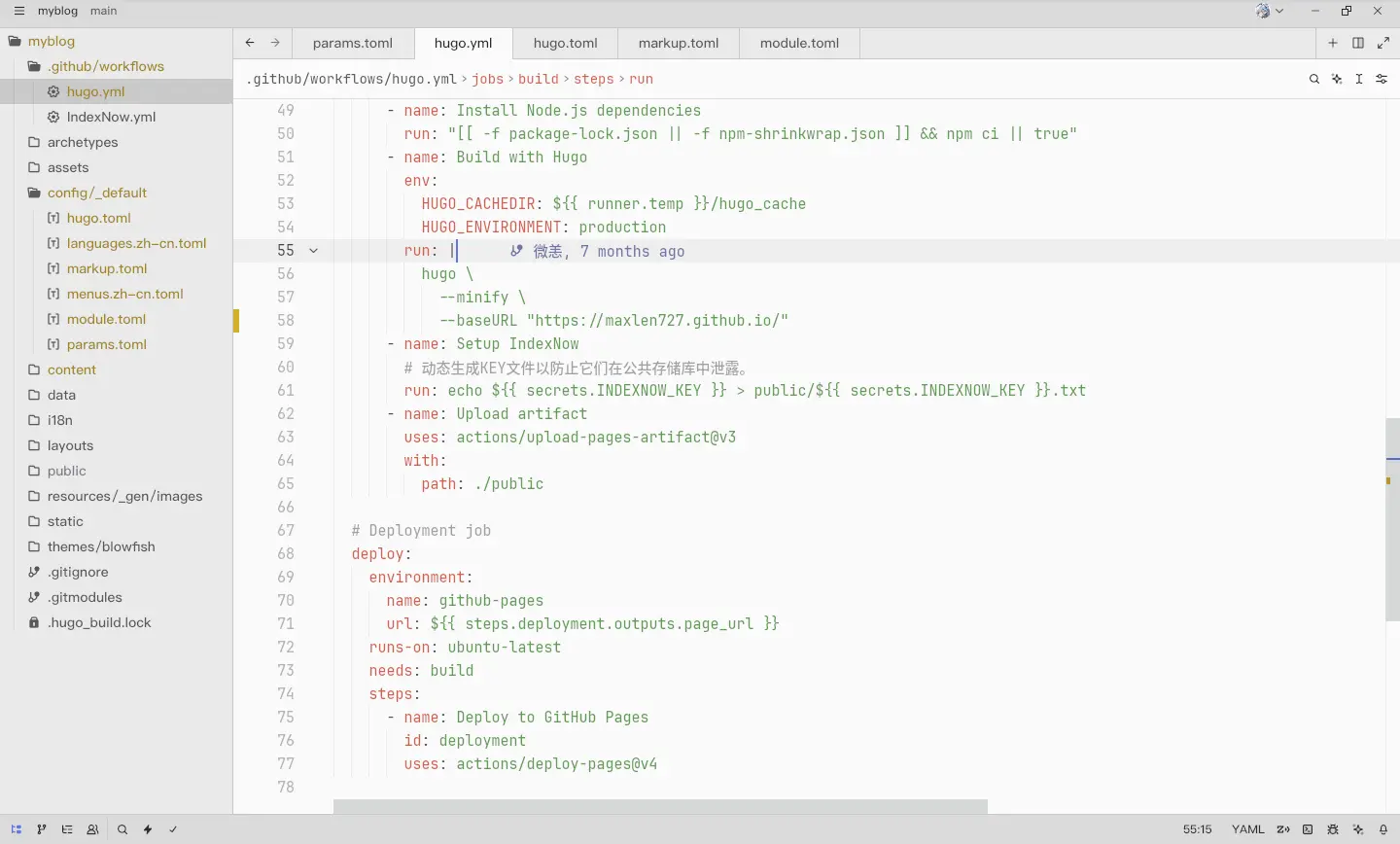
Task: Toggle edit predictions Zed icon
Action: (x=1283, y=829)
